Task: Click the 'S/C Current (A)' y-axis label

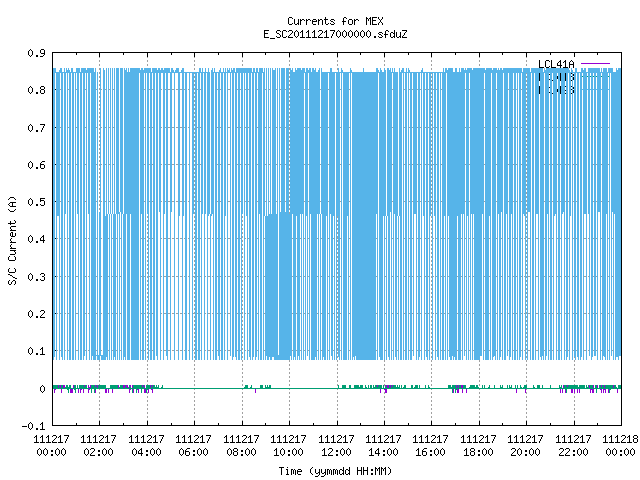Action: click(13, 240)
